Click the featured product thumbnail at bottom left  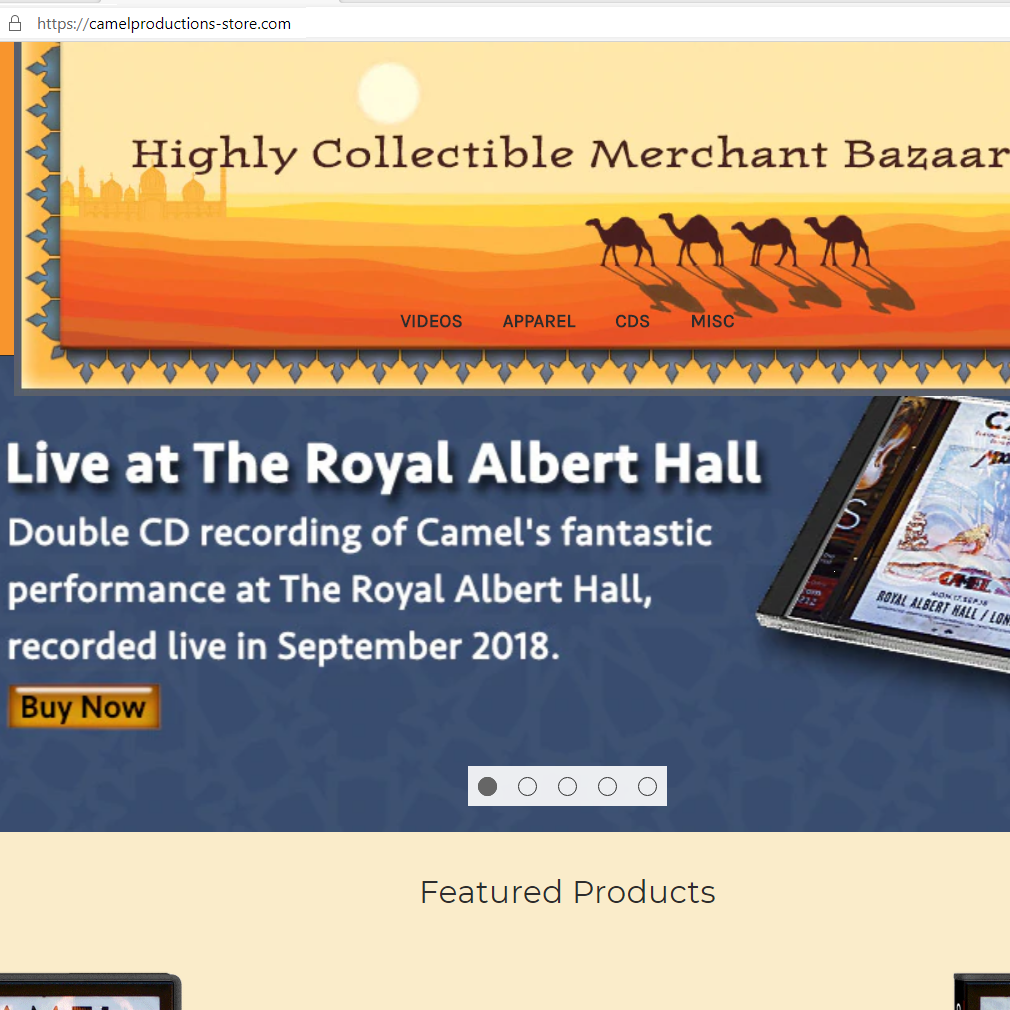(90, 991)
